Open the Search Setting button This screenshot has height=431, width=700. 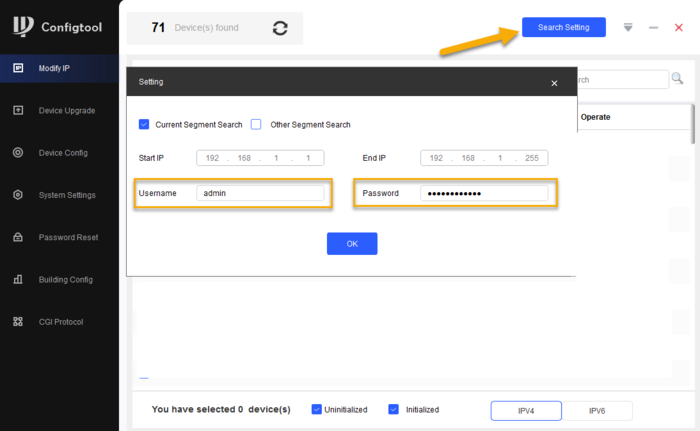(x=563, y=28)
